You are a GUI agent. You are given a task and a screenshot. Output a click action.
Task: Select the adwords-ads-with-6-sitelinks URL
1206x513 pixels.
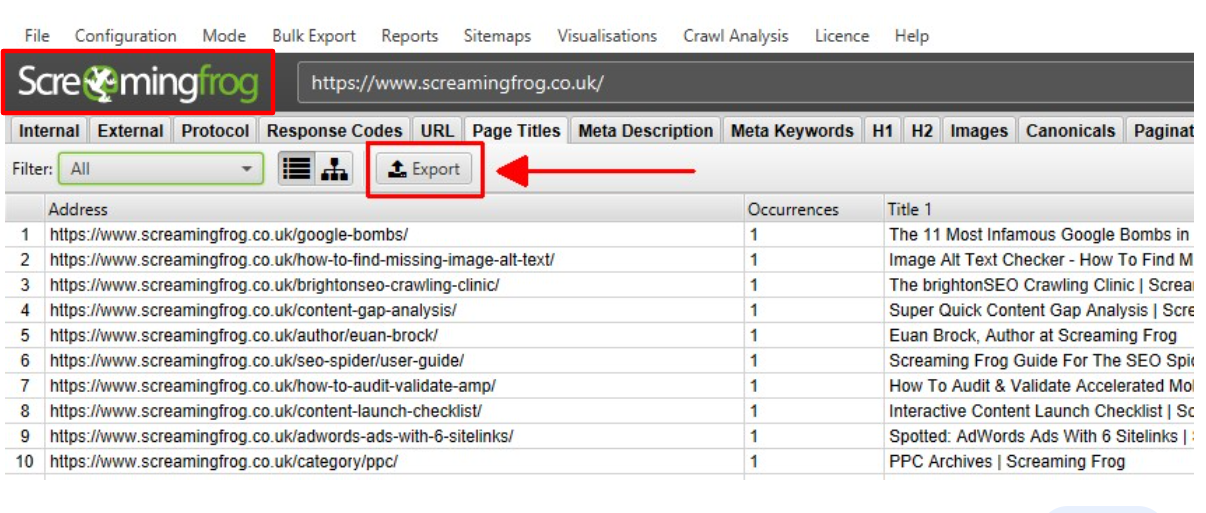coord(282,436)
